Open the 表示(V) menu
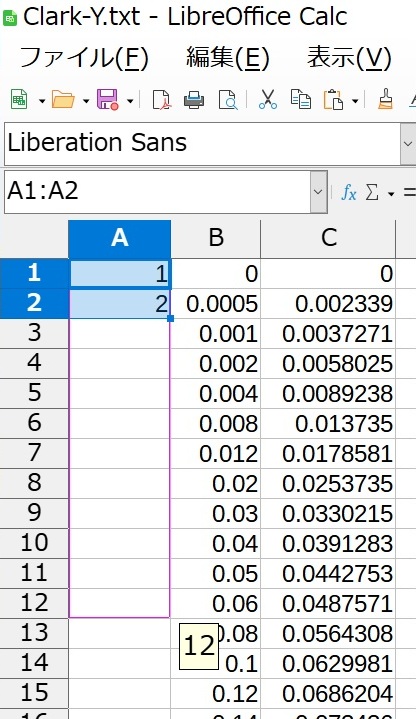Image resolution: width=416 pixels, height=719 pixels. 349,58
